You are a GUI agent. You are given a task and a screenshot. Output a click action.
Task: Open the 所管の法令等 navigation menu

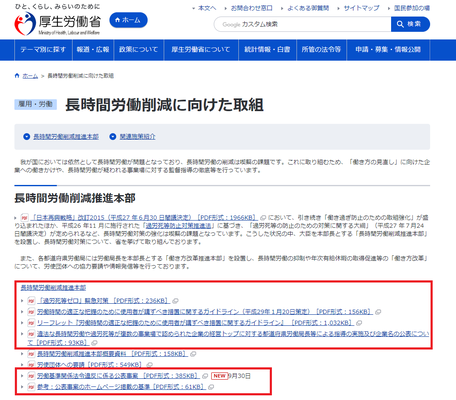[x=321, y=50]
